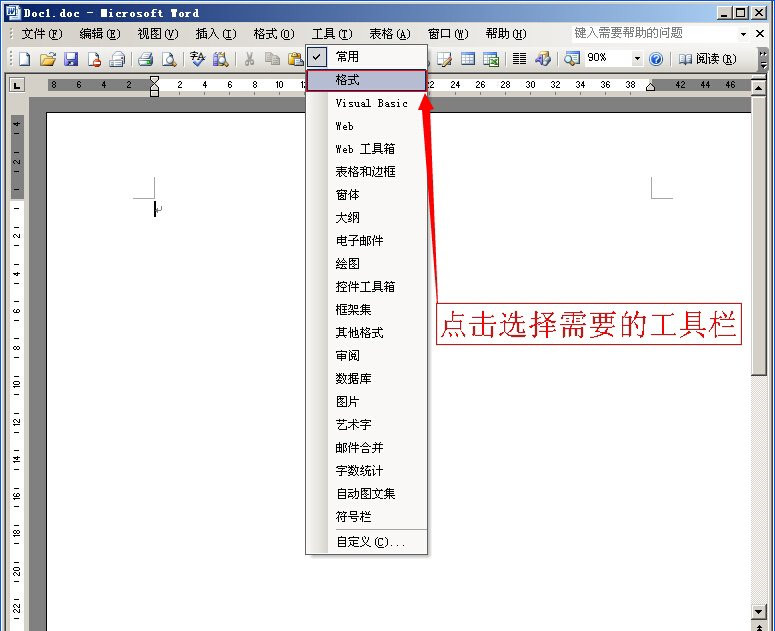Image resolution: width=775 pixels, height=631 pixels.
Task: Choose 自定义 at the menu bottom
Action: (x=370, y=542)
